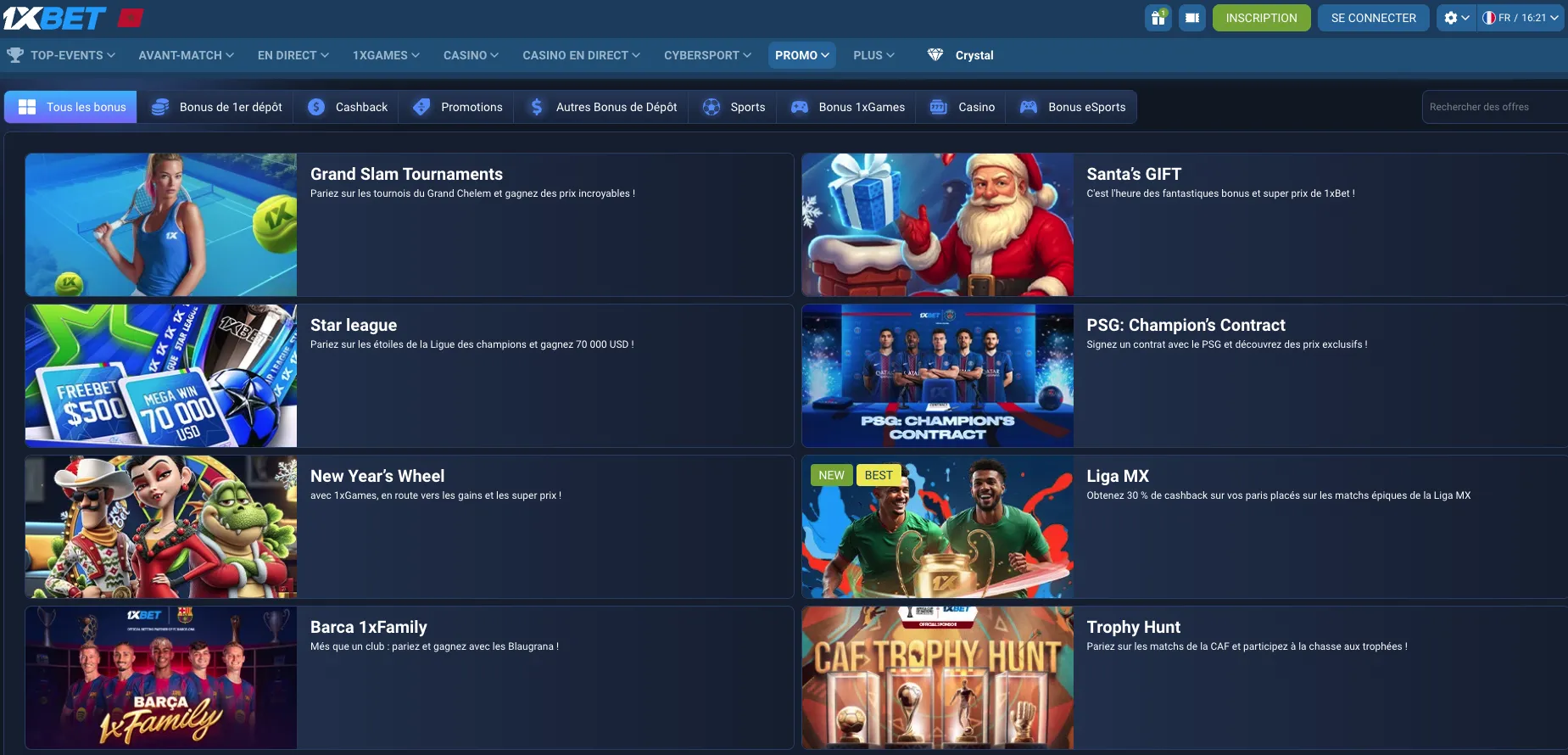Open the Barca 1xFamily title
The width and height of the screenshot is (1568, 755).
click(x=369, y=627)
